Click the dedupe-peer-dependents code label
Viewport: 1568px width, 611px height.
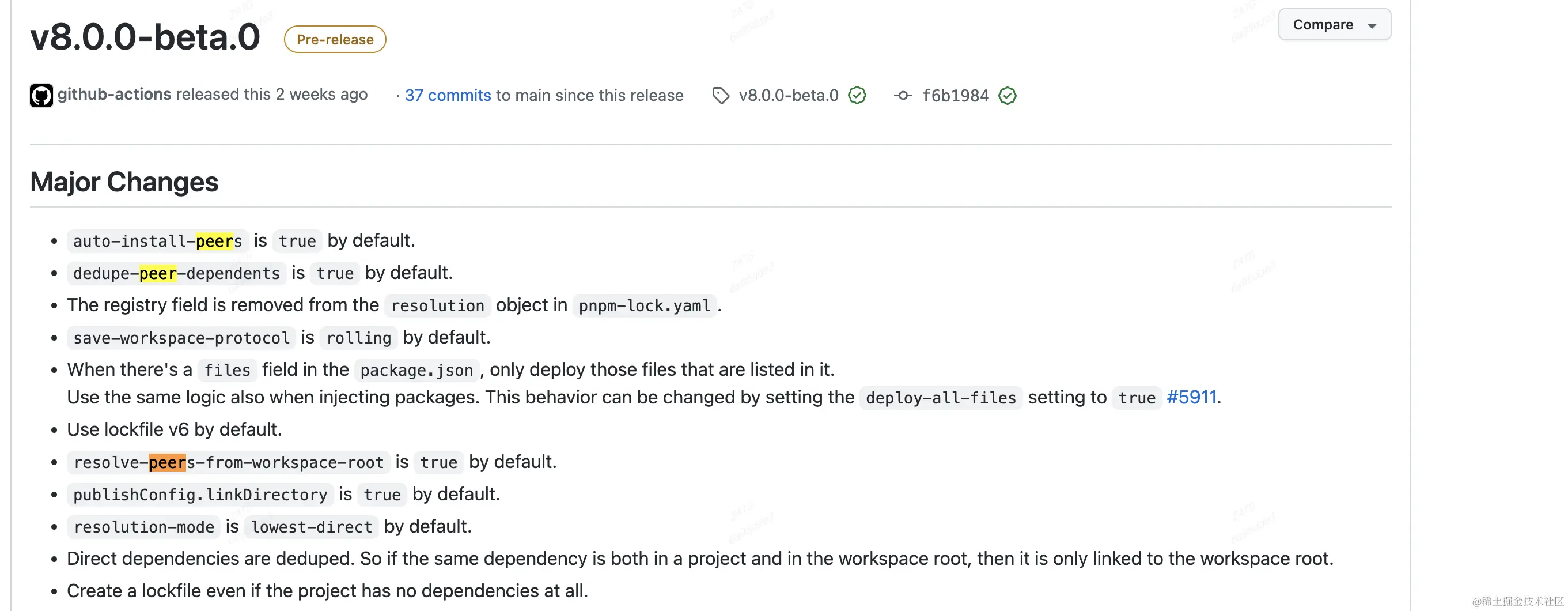tap(176, 274)
